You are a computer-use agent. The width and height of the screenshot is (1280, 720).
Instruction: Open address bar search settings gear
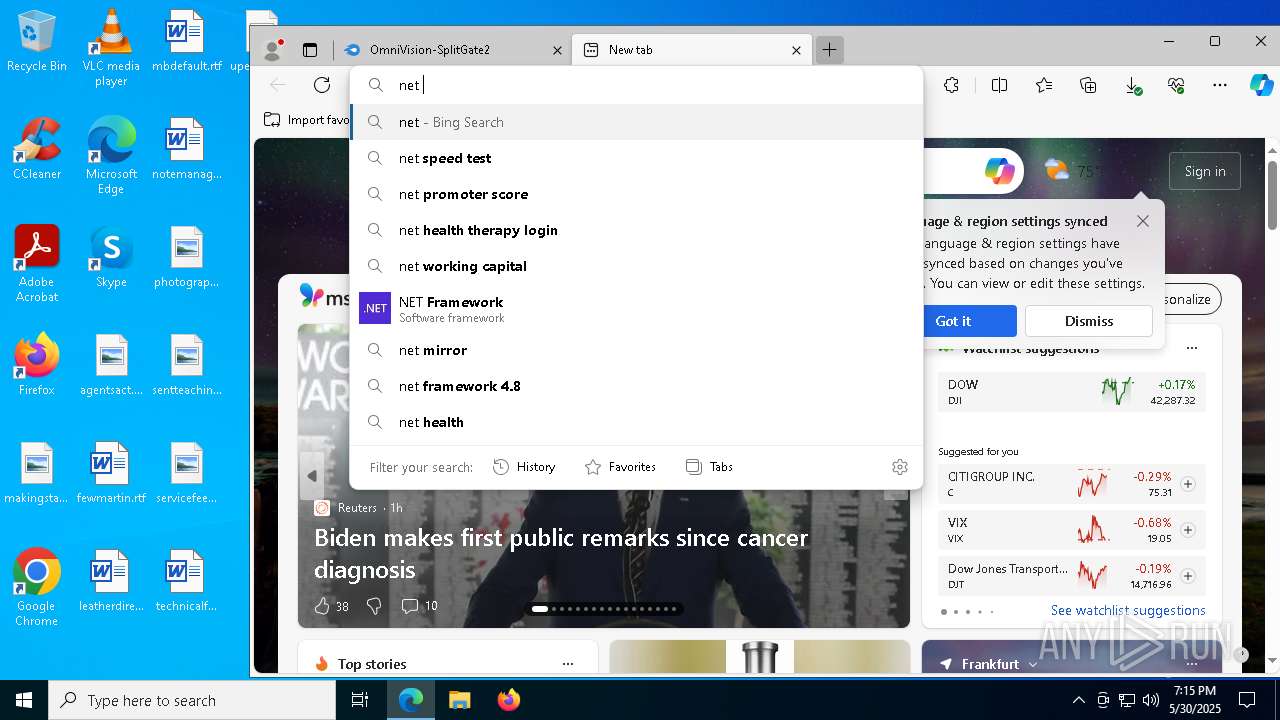pyautogui.click(x=899, y=467)
